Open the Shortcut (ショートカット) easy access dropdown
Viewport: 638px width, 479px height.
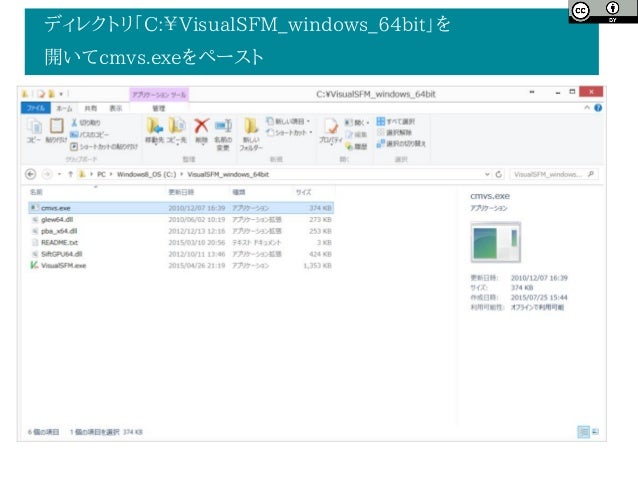click(x=289, y=133)
